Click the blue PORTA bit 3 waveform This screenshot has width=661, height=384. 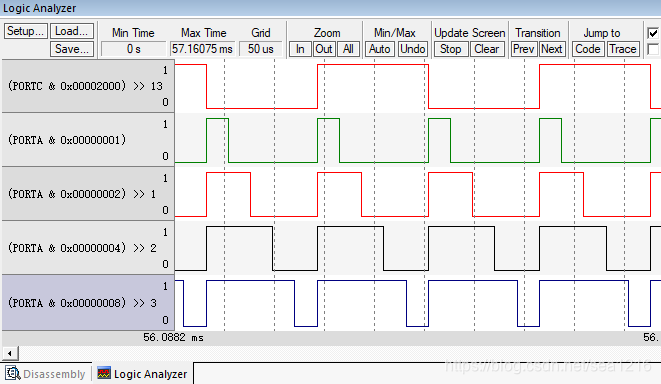point(418,303)
